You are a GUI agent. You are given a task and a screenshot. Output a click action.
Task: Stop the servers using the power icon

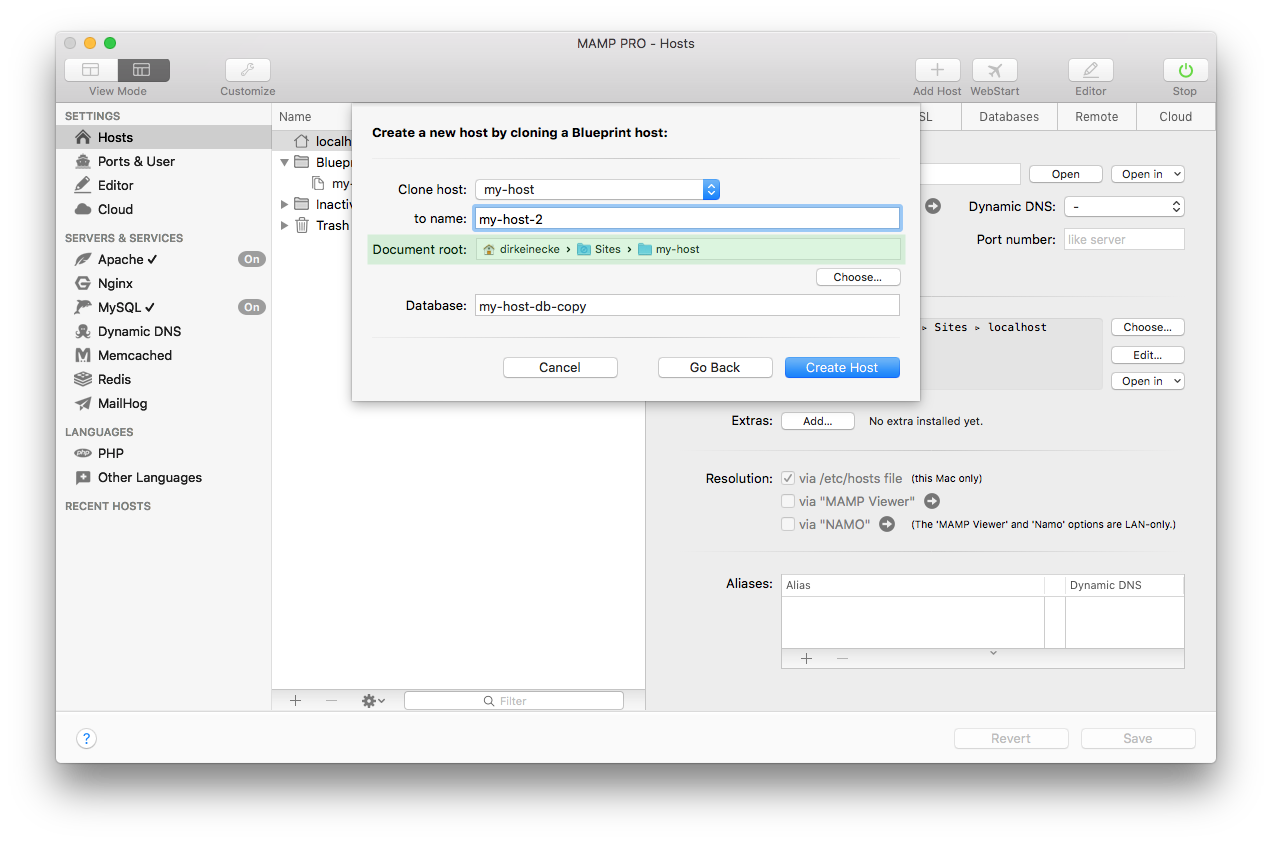coord(1184,70)
